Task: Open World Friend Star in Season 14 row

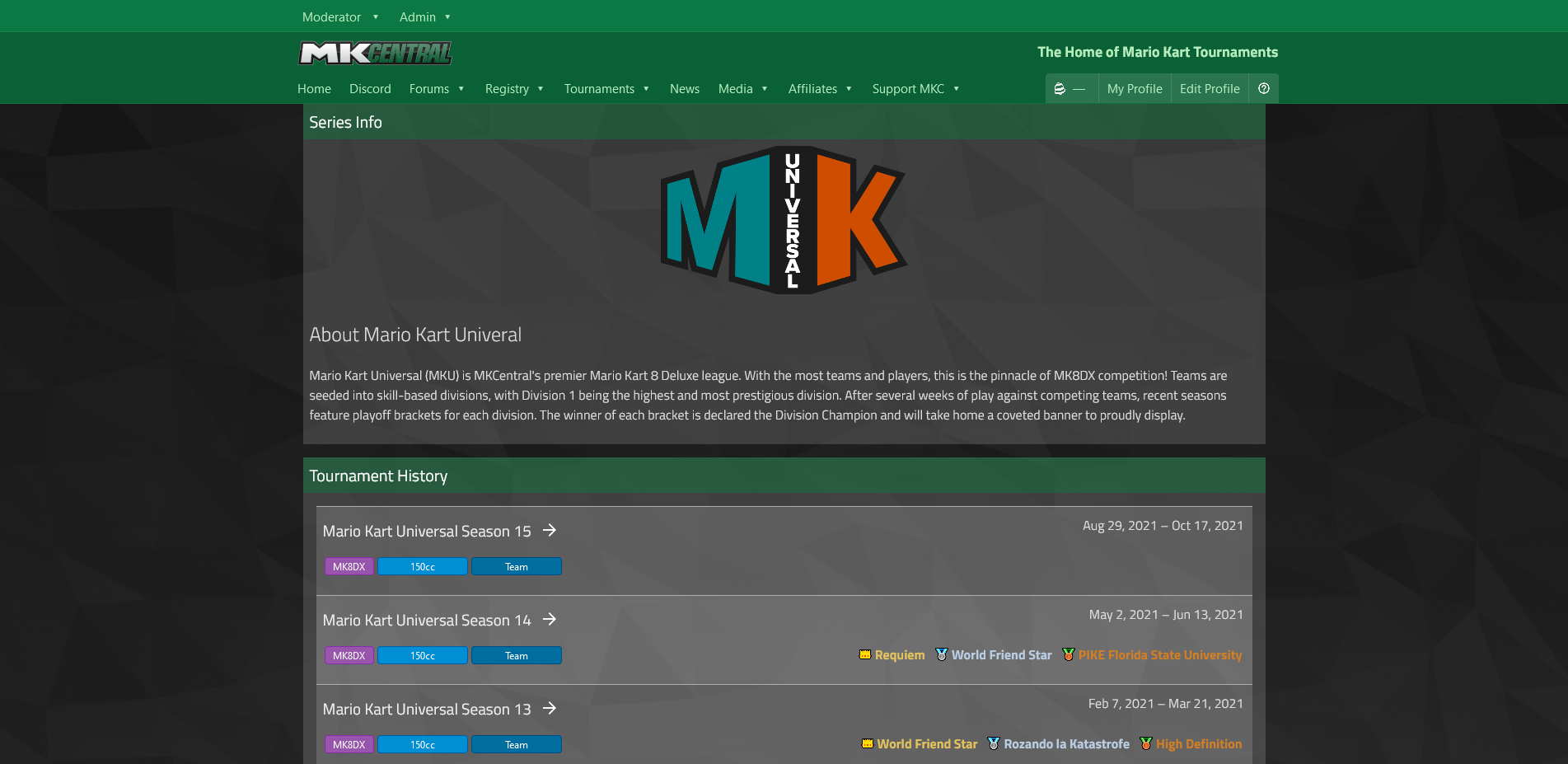Action: click(1001, 655)
